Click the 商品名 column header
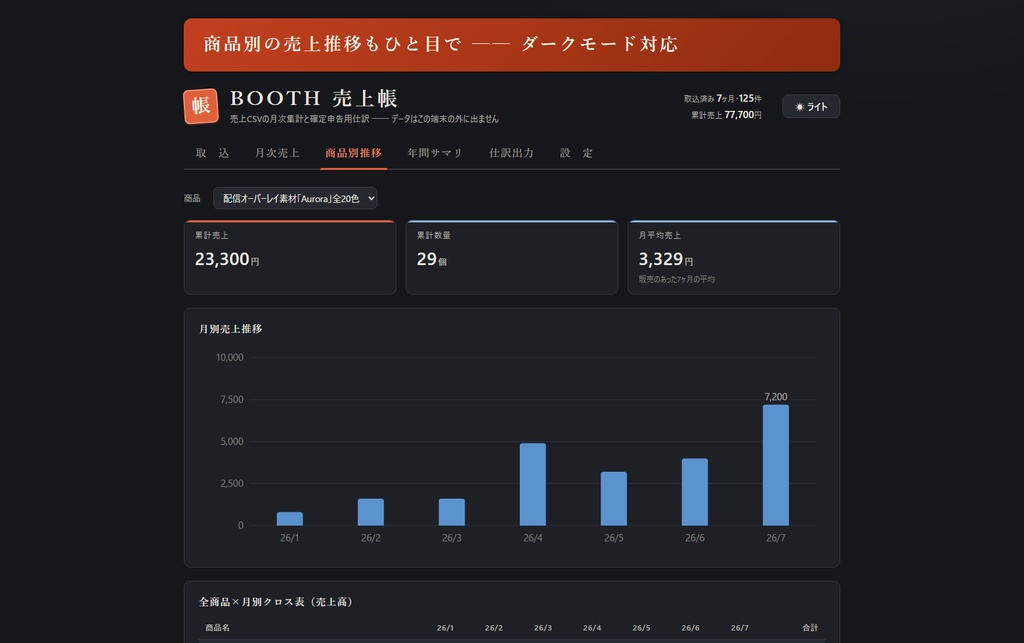 [217, 627]
